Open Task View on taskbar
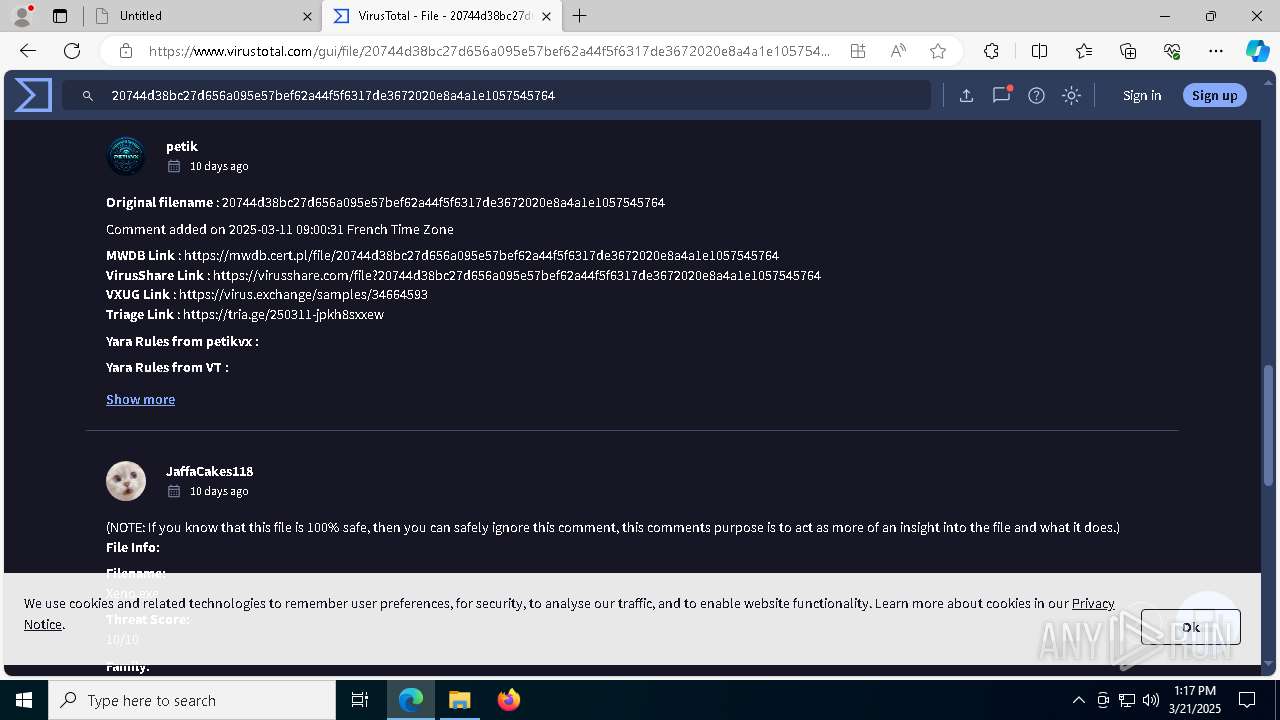The height and width of the screenshot is (720, 1280). click(360, 700)
